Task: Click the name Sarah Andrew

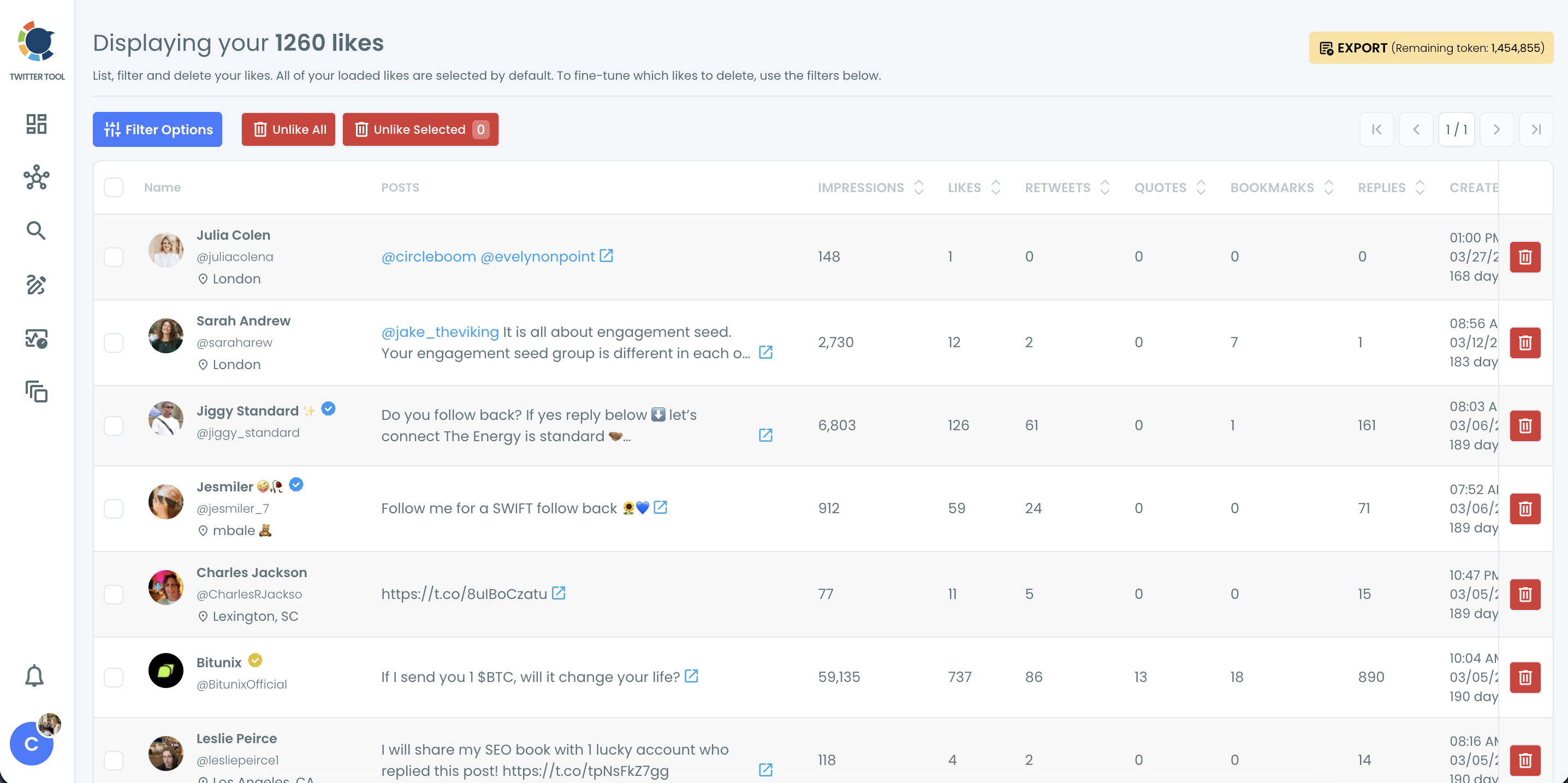Action: 243,321
